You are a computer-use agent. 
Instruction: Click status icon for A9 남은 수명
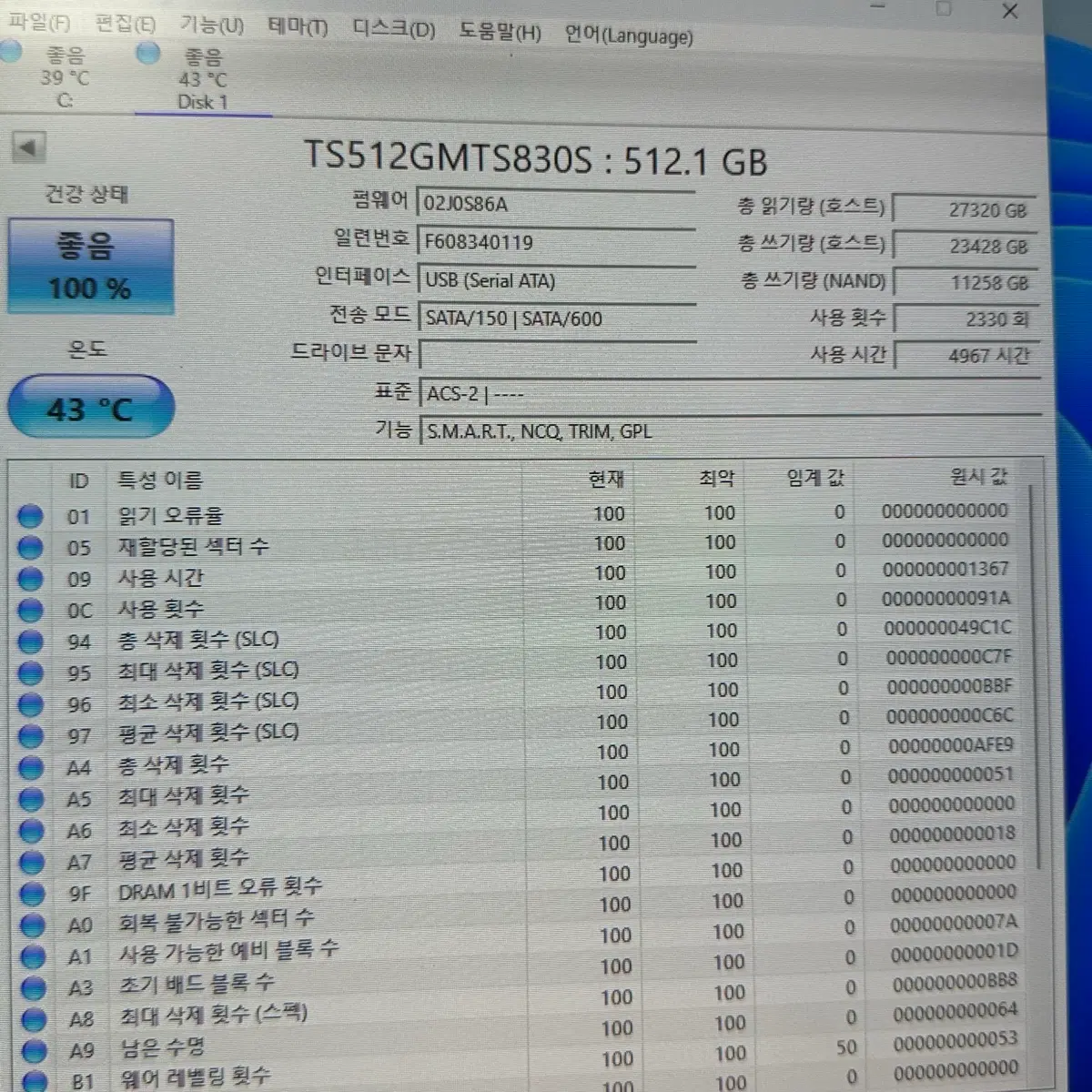pos(34,1052)
